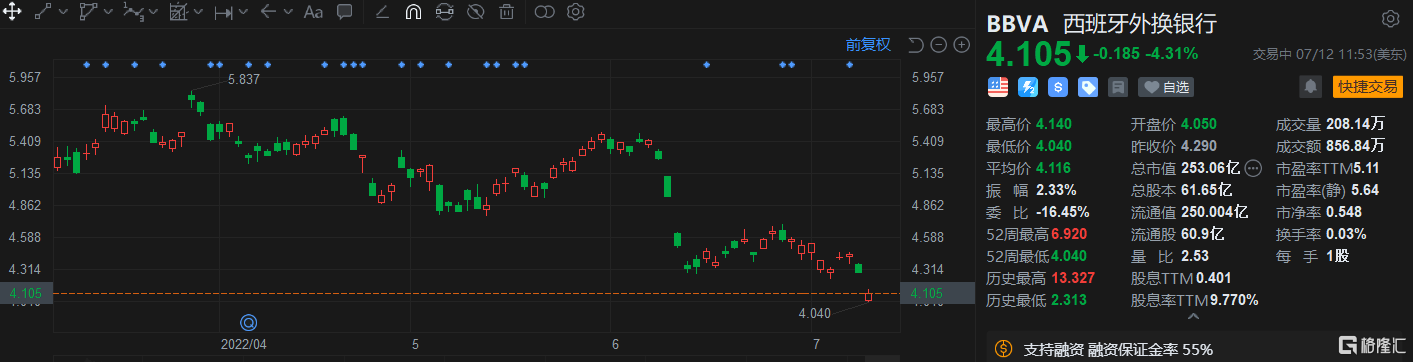Click the event diamond nearest the chart's right edge
The width and height of the screenshot is (1413, 362).
click(850, 65)
